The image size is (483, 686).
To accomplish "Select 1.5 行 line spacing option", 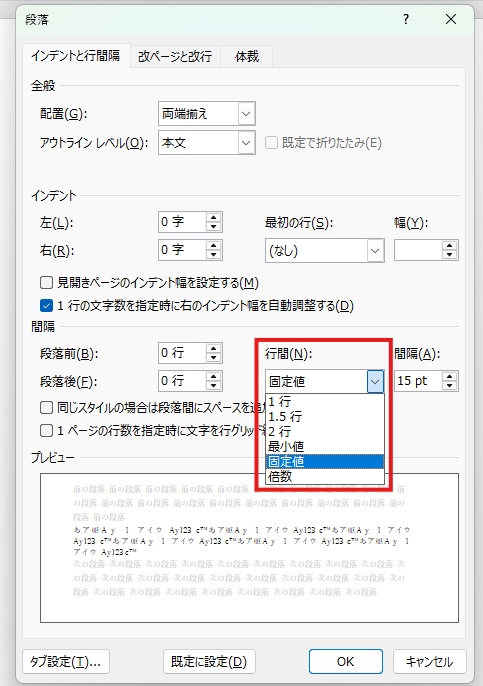I will (x=325, y=416).
